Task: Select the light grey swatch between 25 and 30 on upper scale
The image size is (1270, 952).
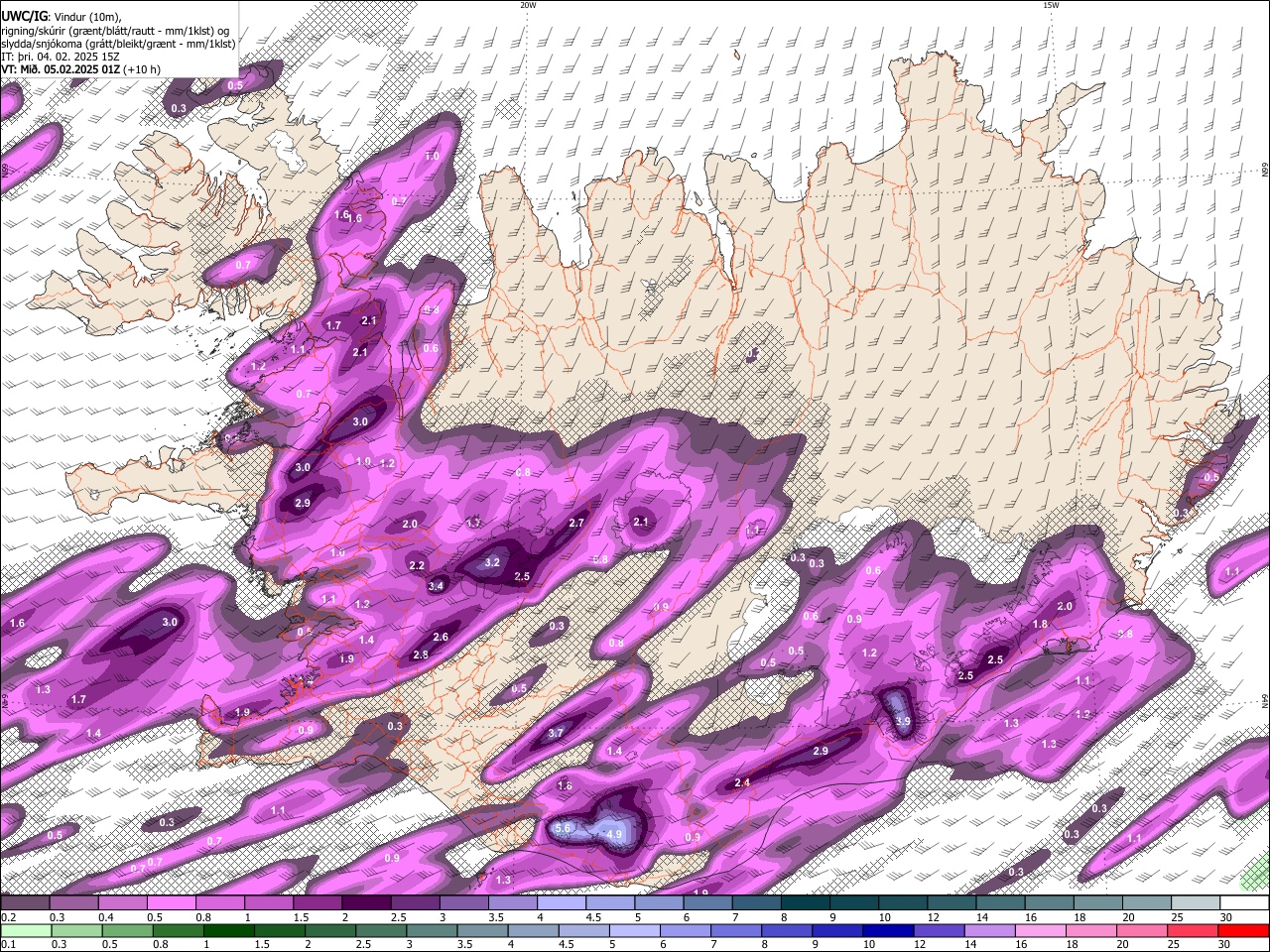Action: click(1197, 903)
